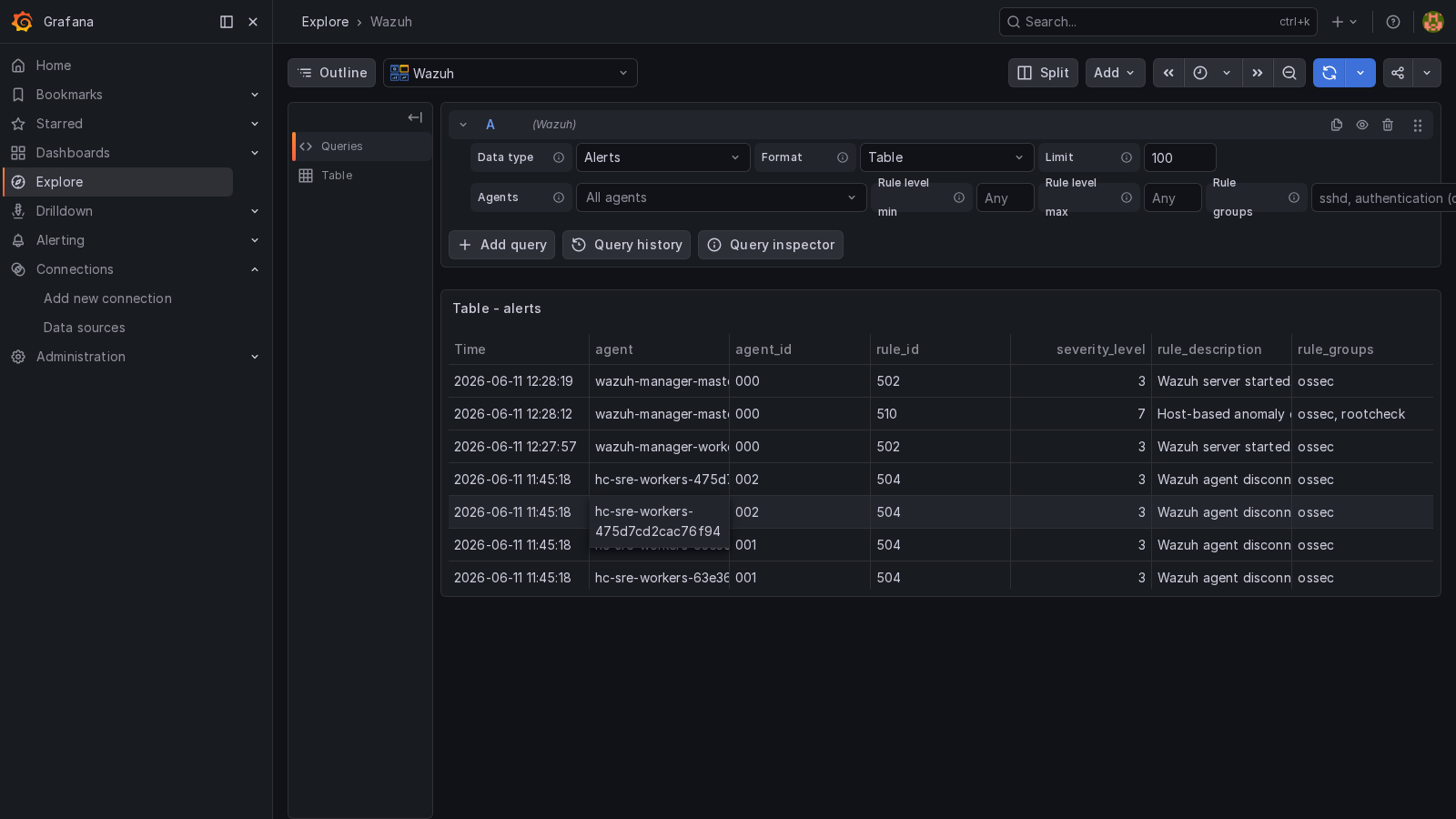Open Administration in the sidebar
The image size is (1456, 819).
pos(81,357)
